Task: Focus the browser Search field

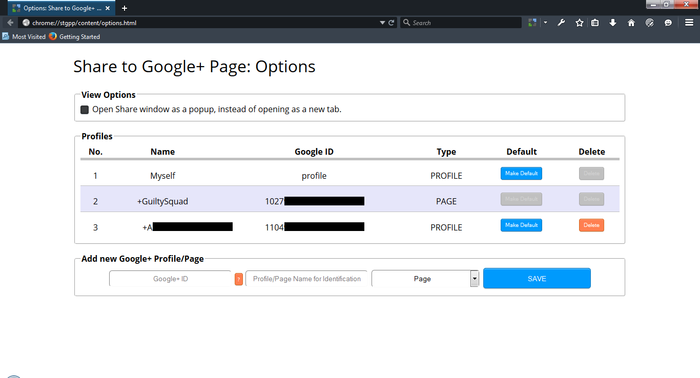Action: 461,22
